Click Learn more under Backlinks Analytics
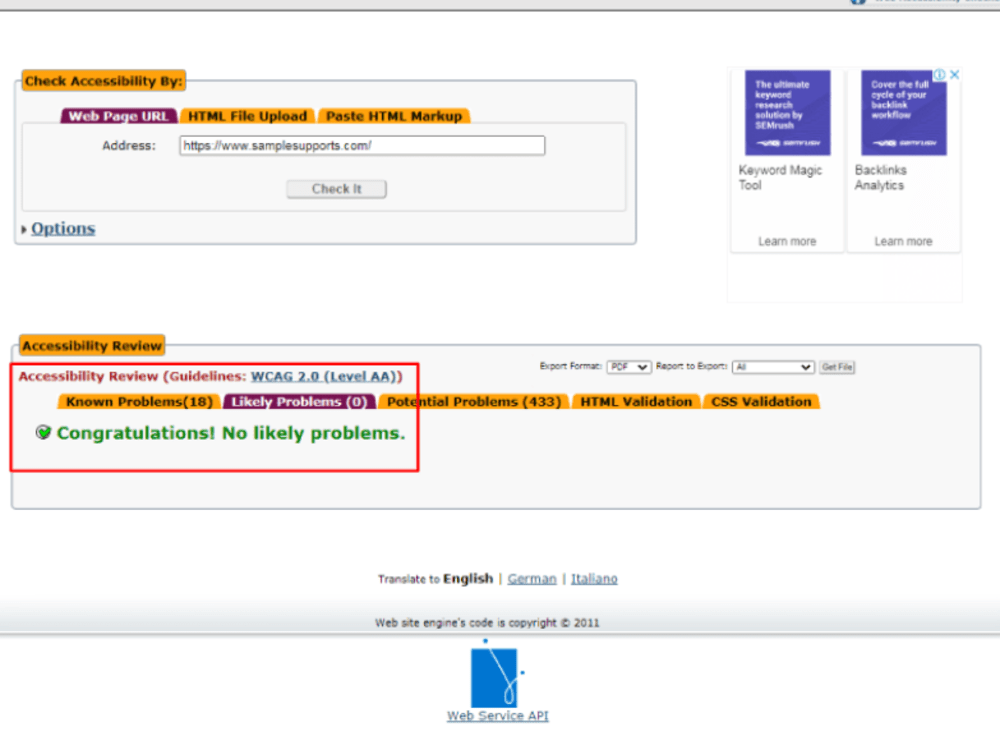The height and width of the screenshot is (750, 1000). coord(903,241)
